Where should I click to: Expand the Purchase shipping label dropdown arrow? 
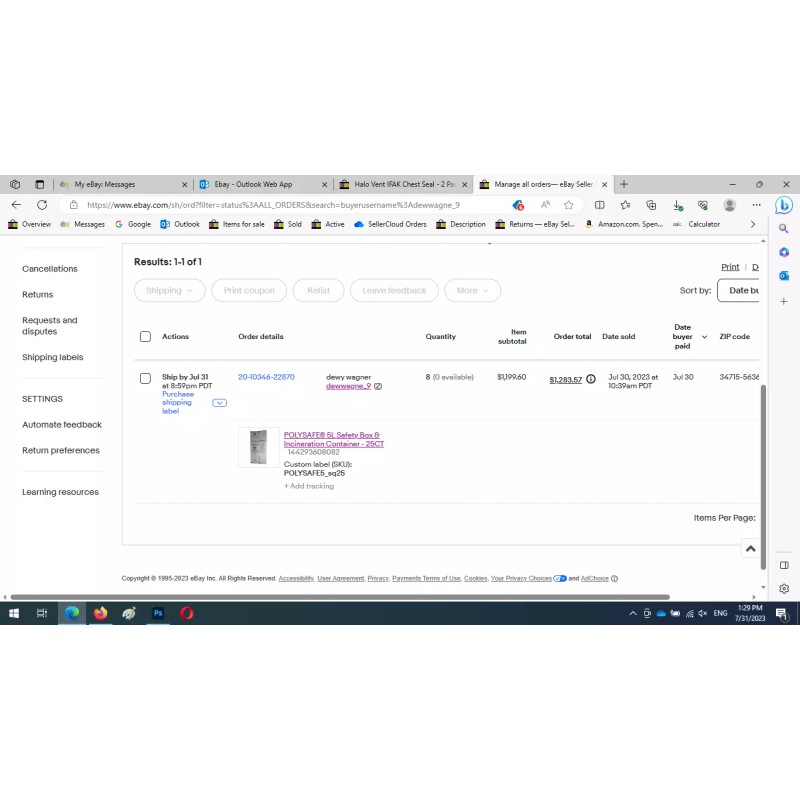click(219, 403)
